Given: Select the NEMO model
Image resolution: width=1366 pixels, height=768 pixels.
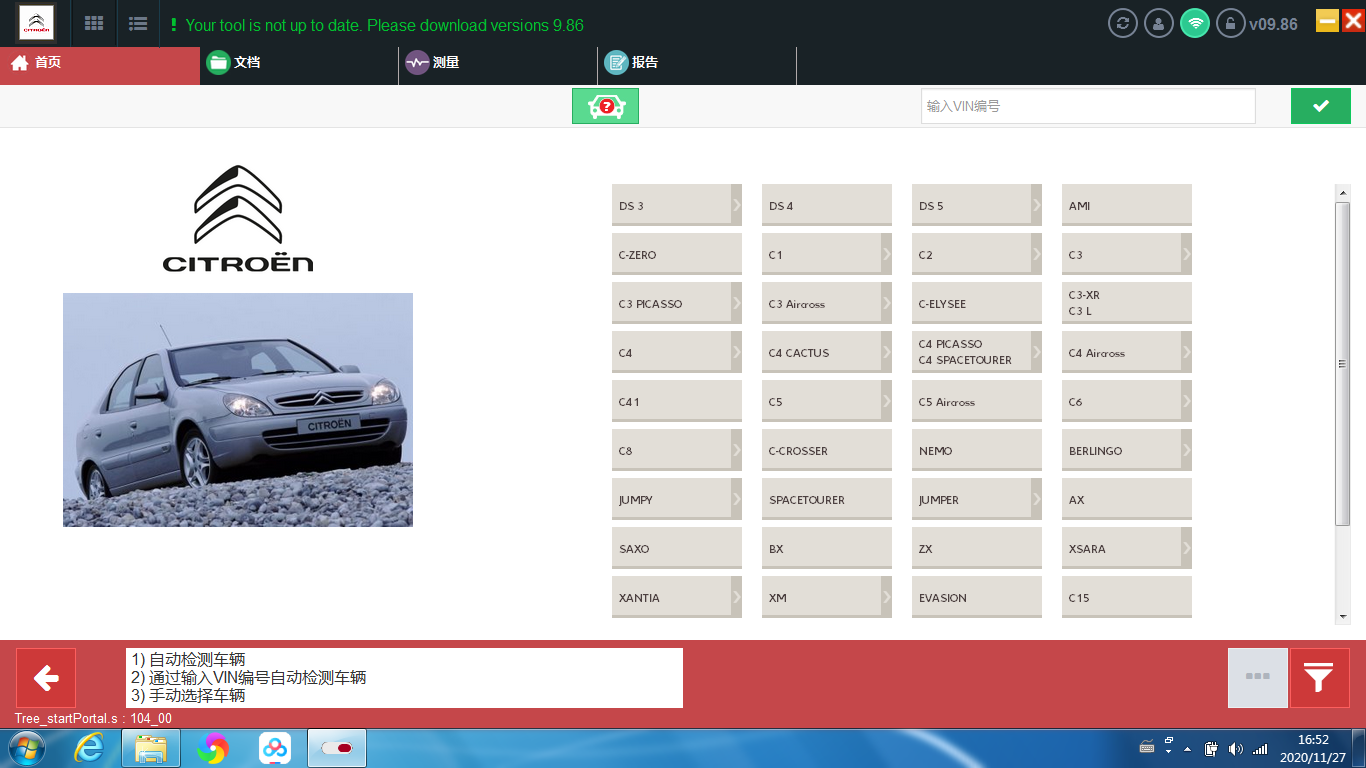Looking at the screenshot, I should coord(977,450).
